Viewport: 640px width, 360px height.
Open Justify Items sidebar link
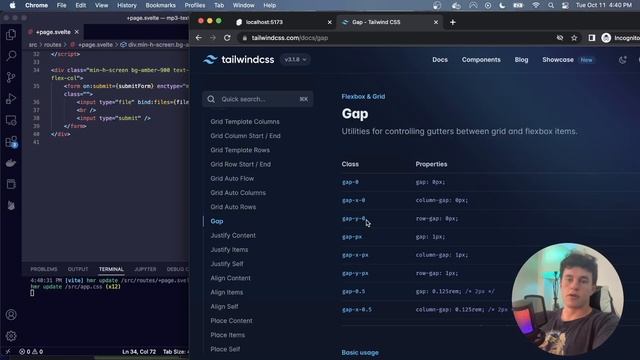229,250
